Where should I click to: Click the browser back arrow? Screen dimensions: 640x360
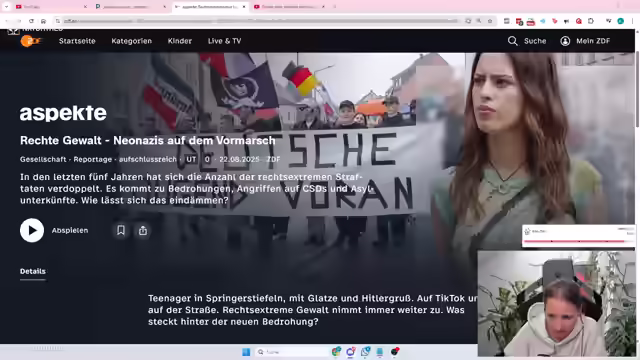7,21
